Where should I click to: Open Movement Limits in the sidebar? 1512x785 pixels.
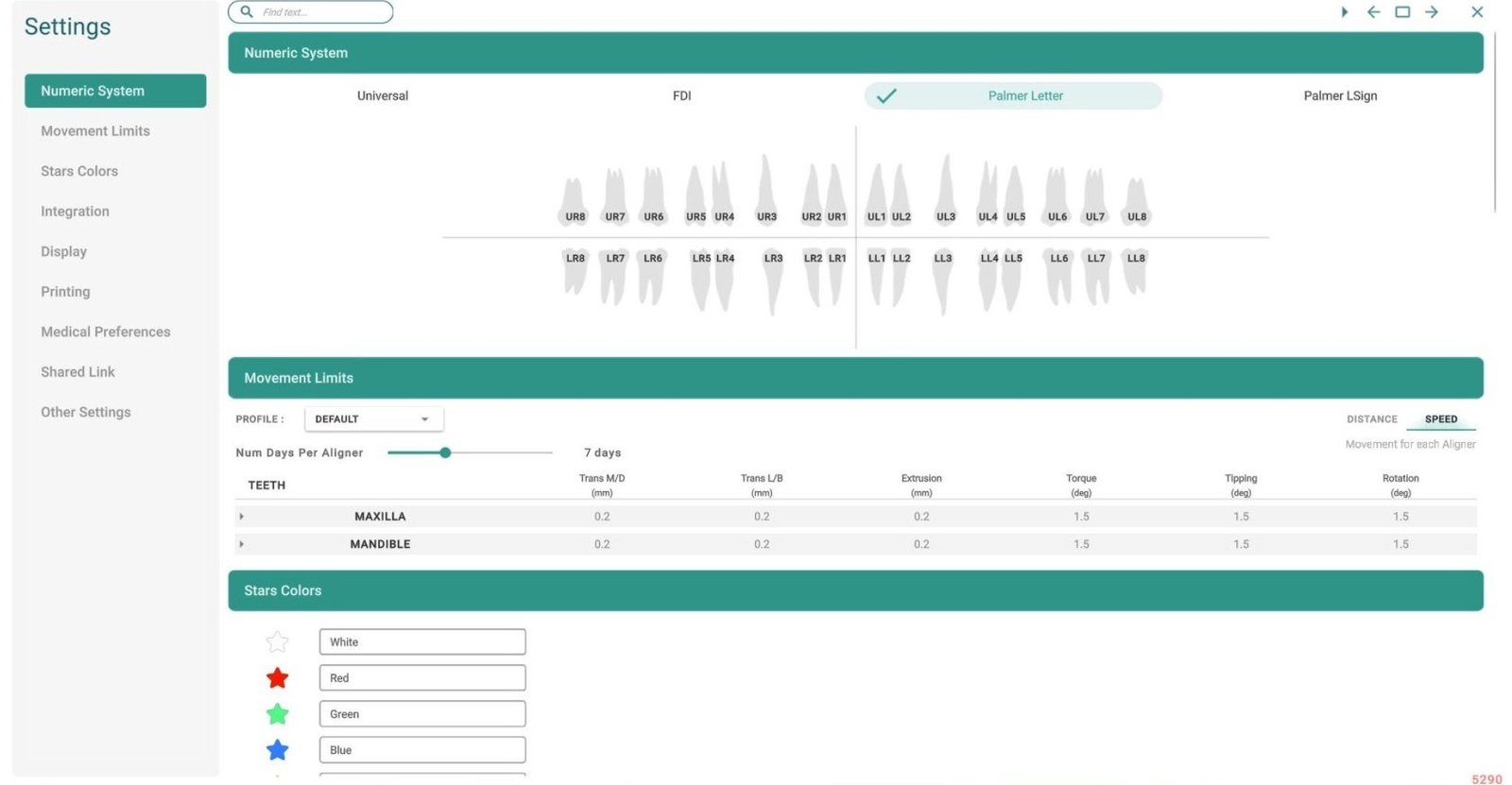click(95, 131)
